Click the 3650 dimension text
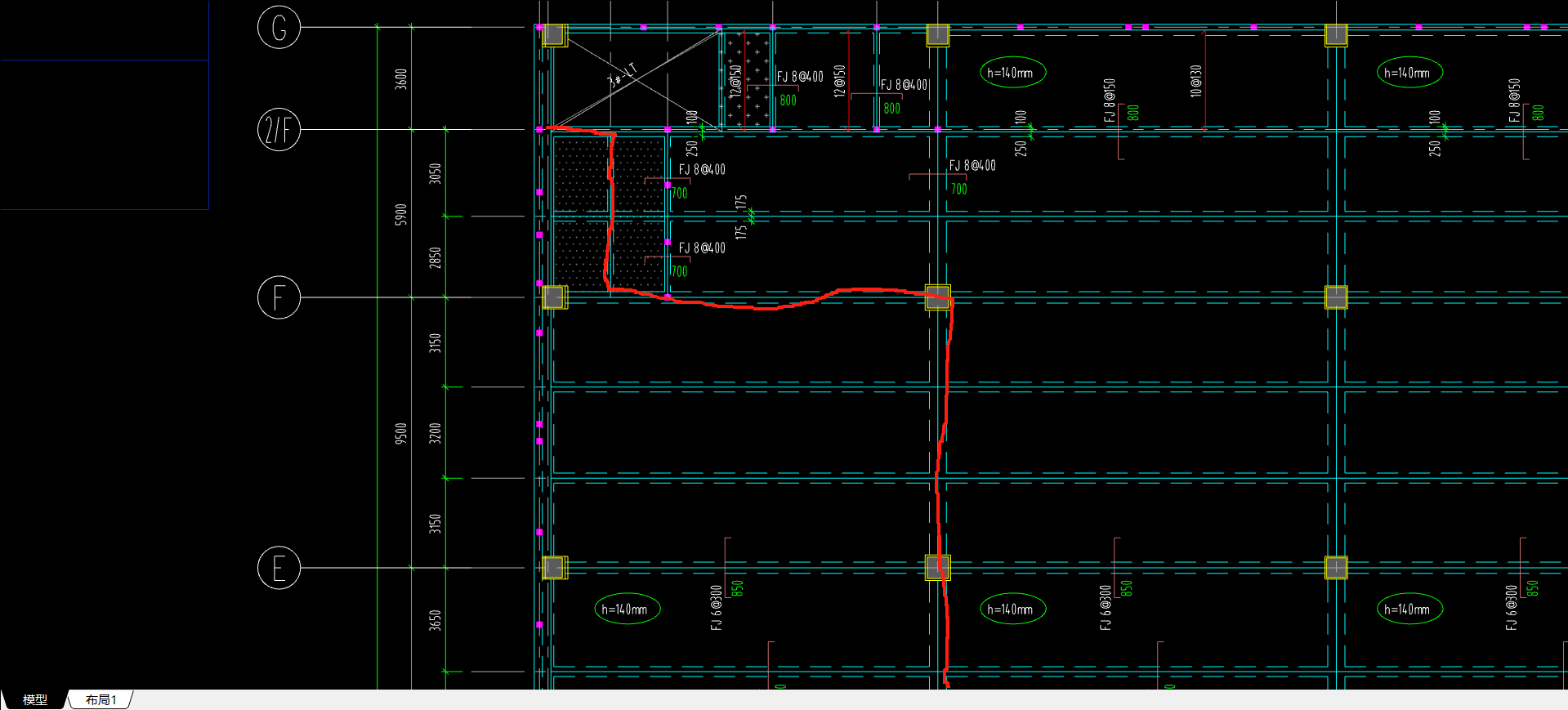Viewport: 1568px width, 710px height. 435,620
